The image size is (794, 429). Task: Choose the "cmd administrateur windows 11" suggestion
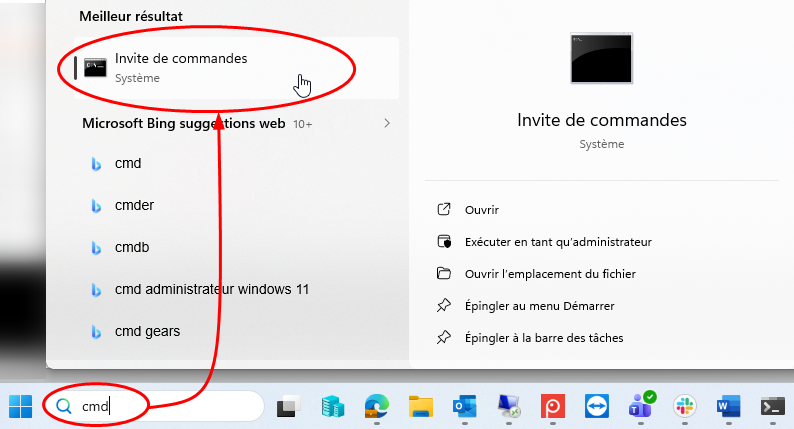tap(212, 289)
